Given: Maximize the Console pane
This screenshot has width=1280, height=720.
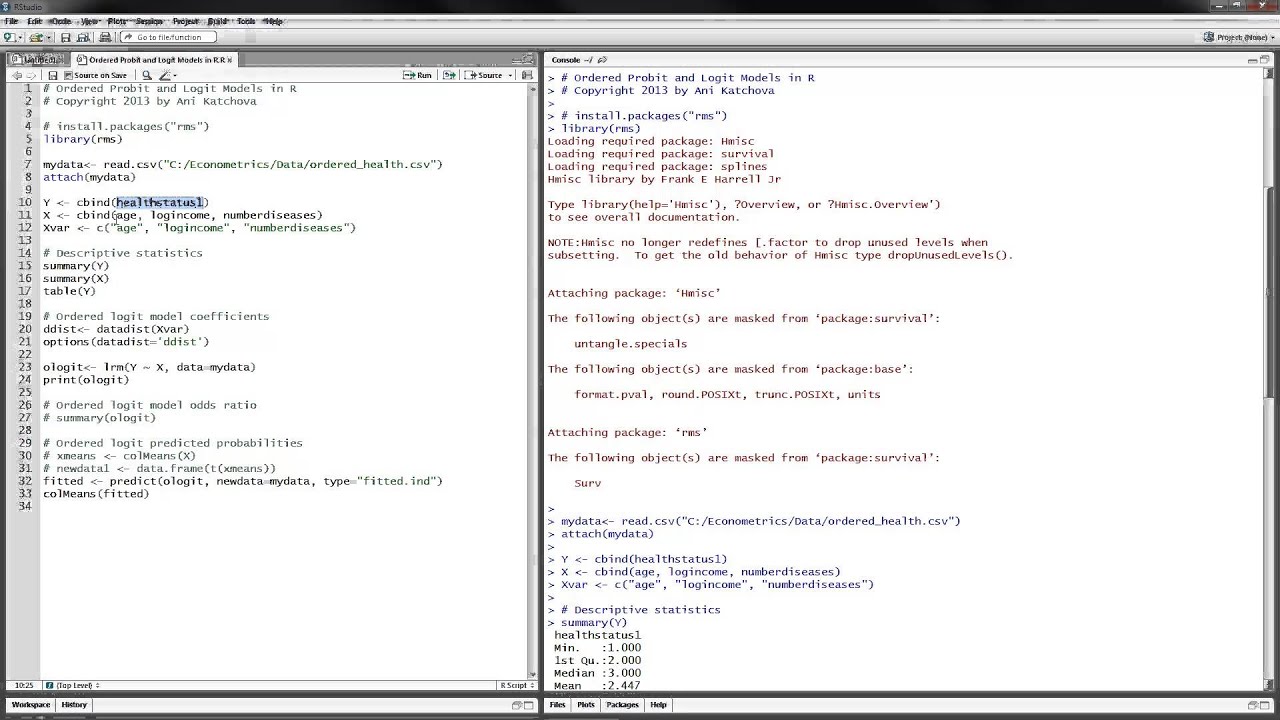Looking at the screenshot, I should click(x=1266, y=61).
